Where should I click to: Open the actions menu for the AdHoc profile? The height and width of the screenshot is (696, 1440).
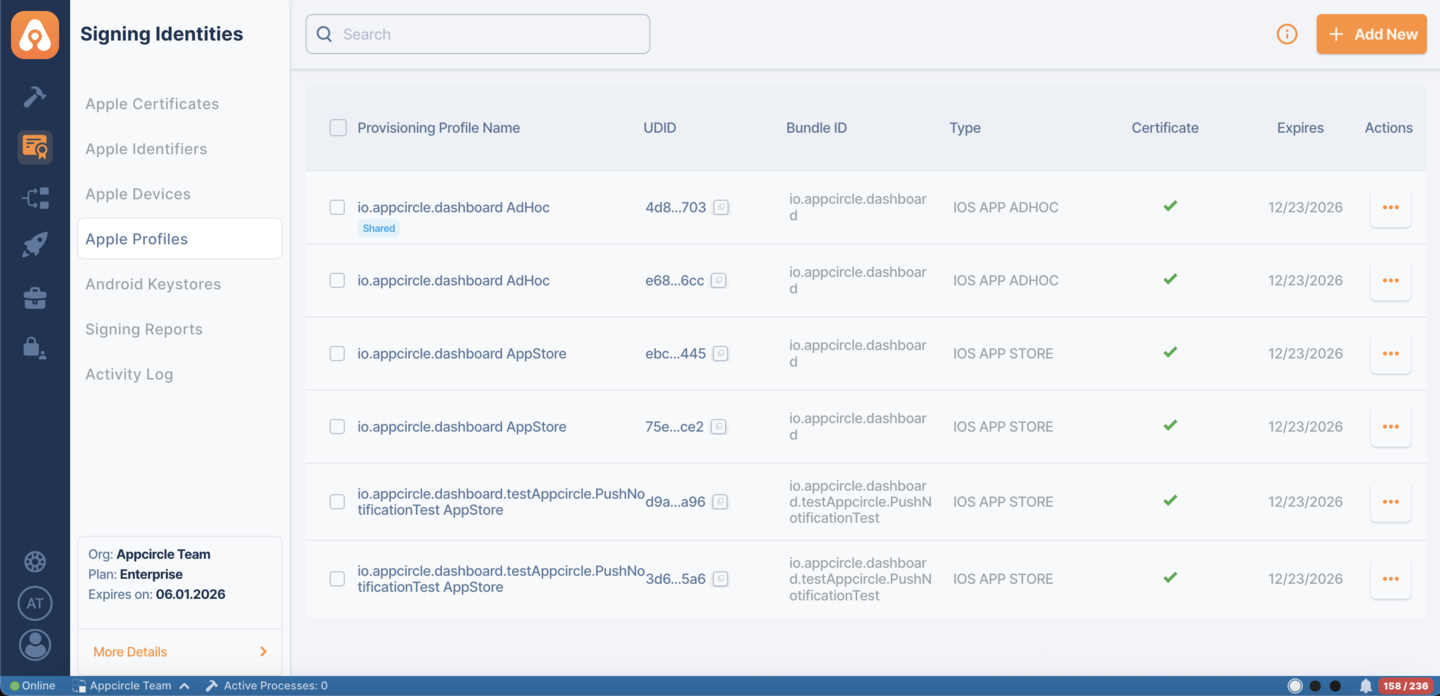pyautogui.click(x=1390, y=207)
